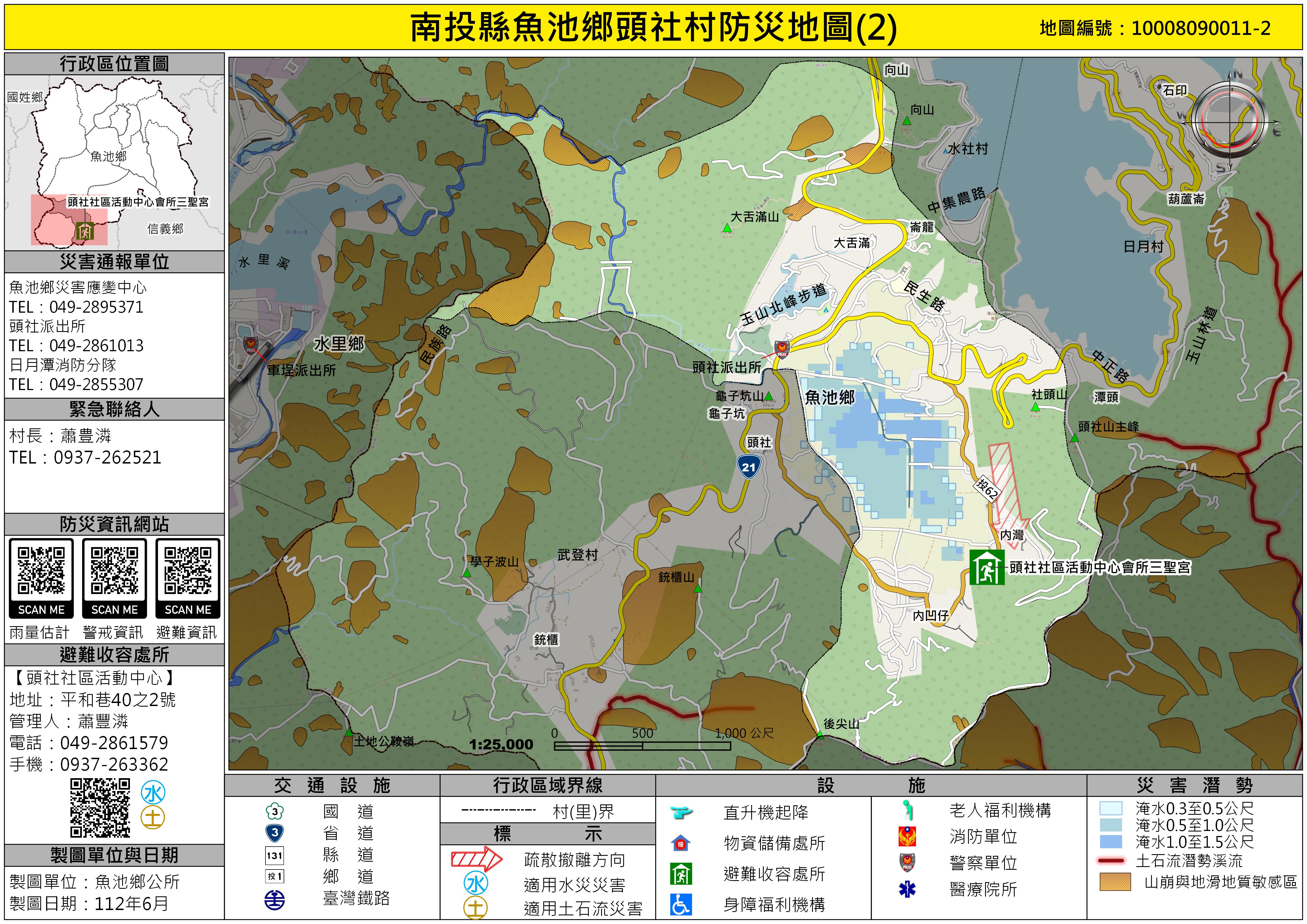
Task: Click the Taiwan Railway legend icon
Action: (x=275, y=899)
